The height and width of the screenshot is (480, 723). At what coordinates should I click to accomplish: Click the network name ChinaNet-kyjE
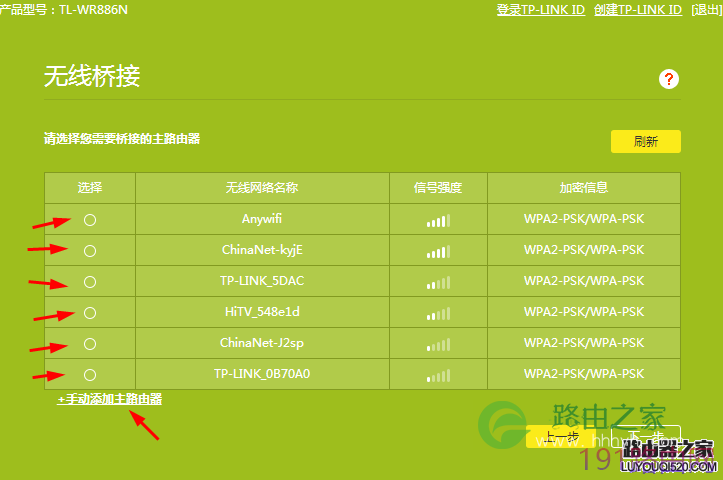click(x=262, y=250)
